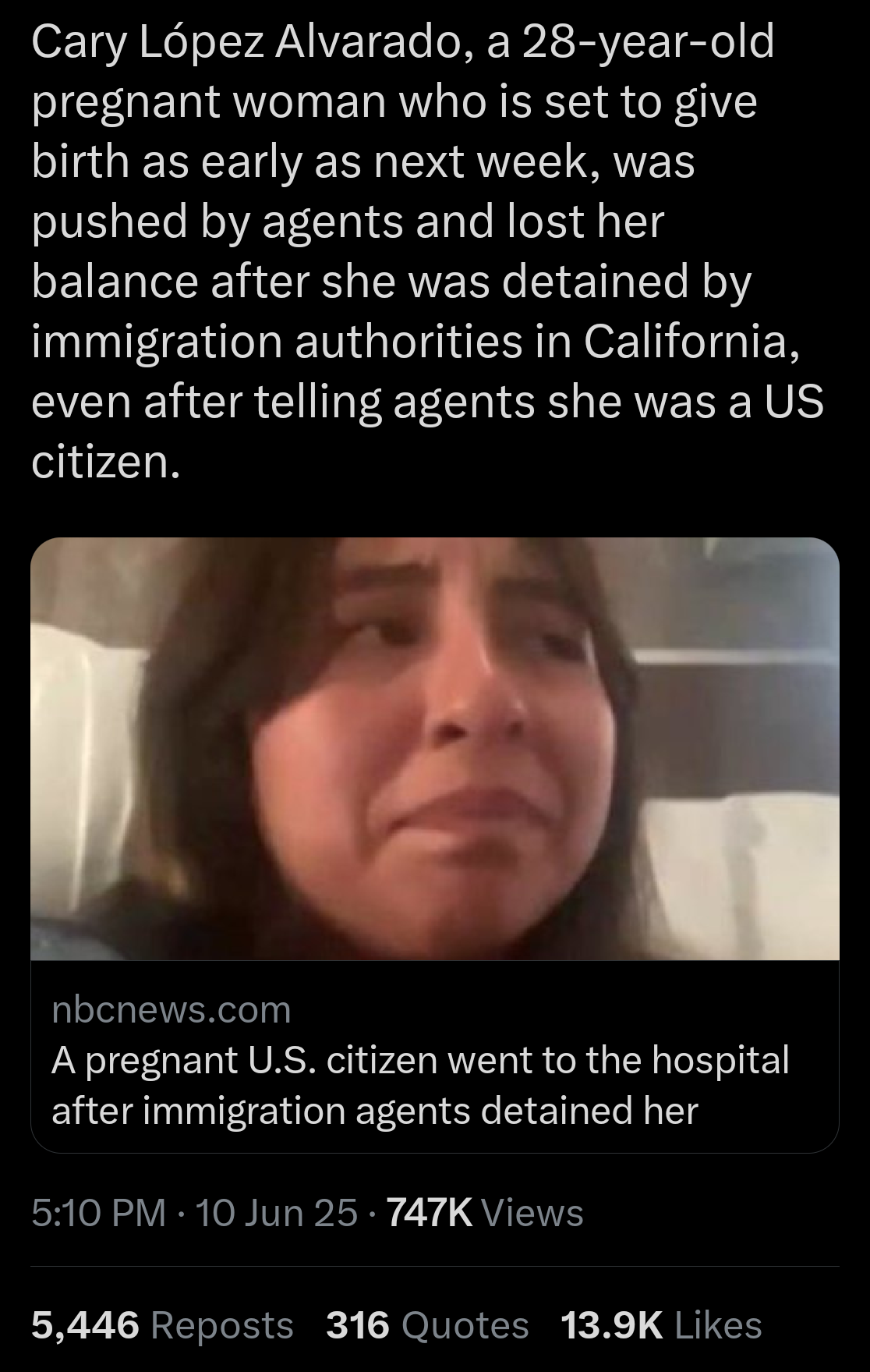The image size is (870, 1372).
Task: Click 'immigration authorities in California,' text line
Action: tap(416, 342)
